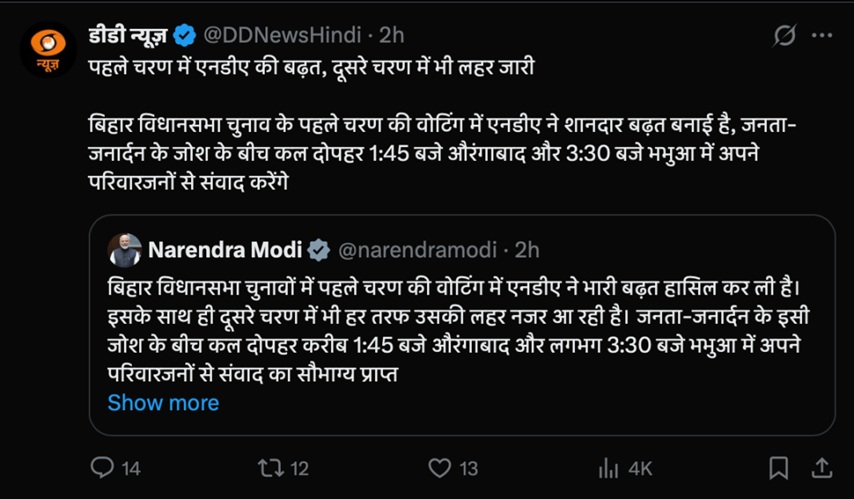Click the repost arrows icon
The image size is (854, 499).
270,468
